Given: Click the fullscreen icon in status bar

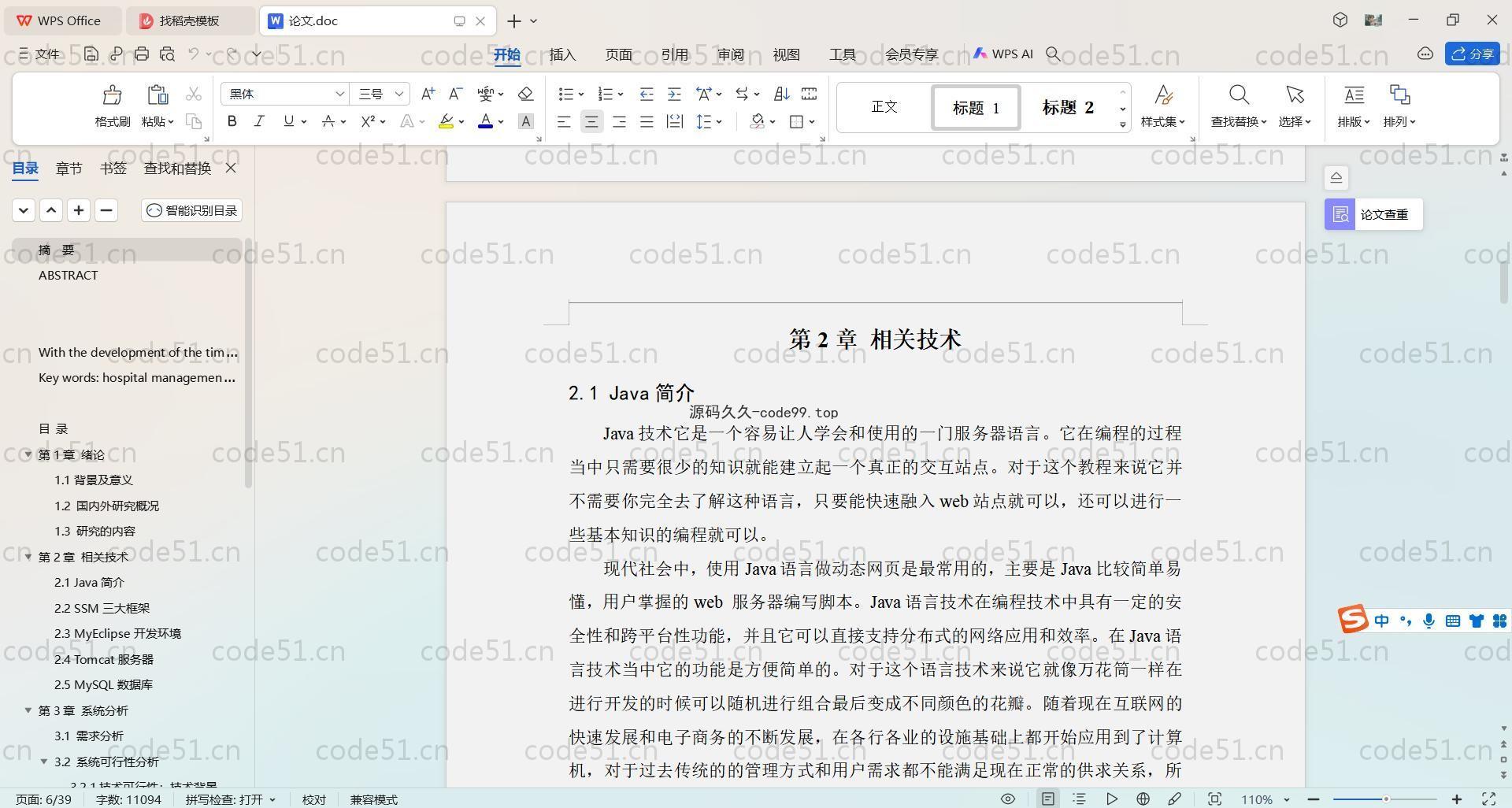Looking at the screenshot, I should click(1488, 799).
